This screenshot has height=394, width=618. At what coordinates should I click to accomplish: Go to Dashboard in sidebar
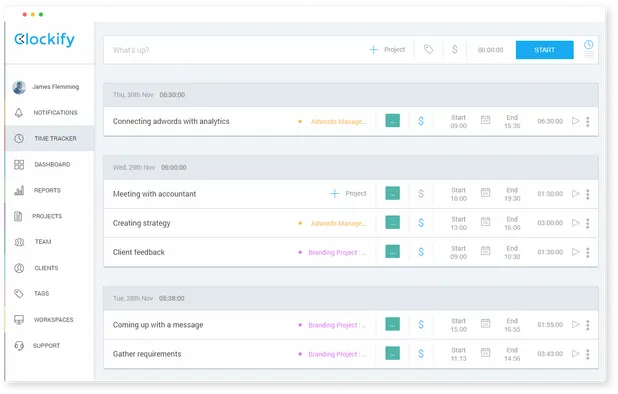coord(50,164)
